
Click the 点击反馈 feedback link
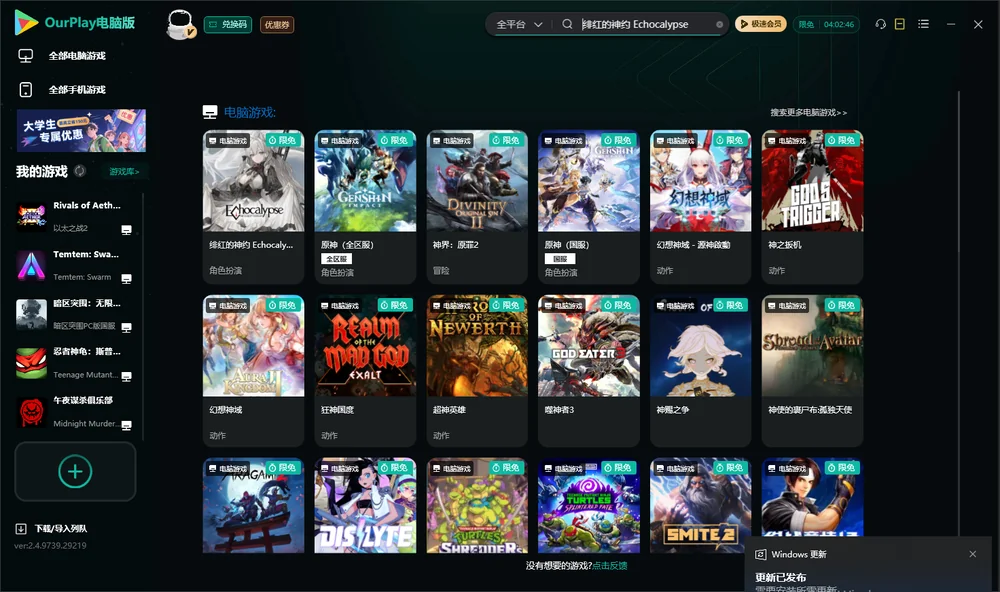[610, 566]
